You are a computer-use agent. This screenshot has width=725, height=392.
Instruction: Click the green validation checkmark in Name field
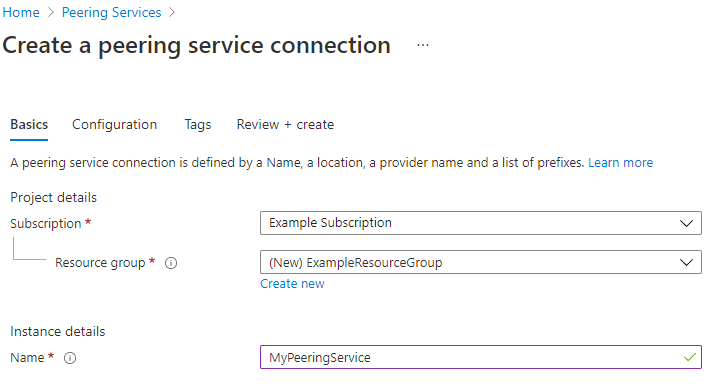pos(690,357)
